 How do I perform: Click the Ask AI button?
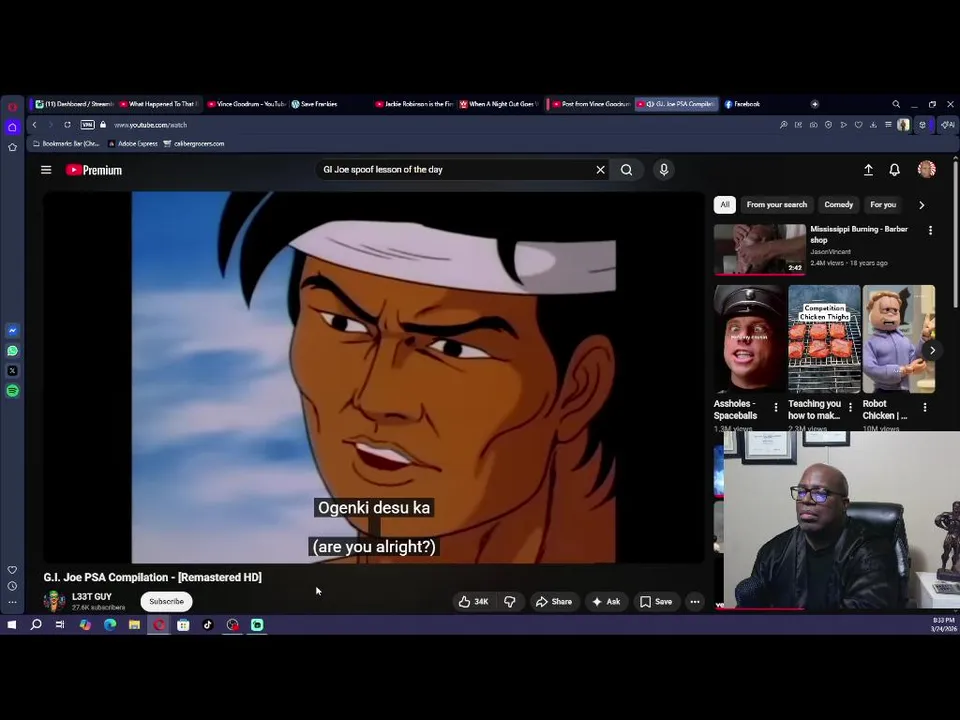[606, 601]
